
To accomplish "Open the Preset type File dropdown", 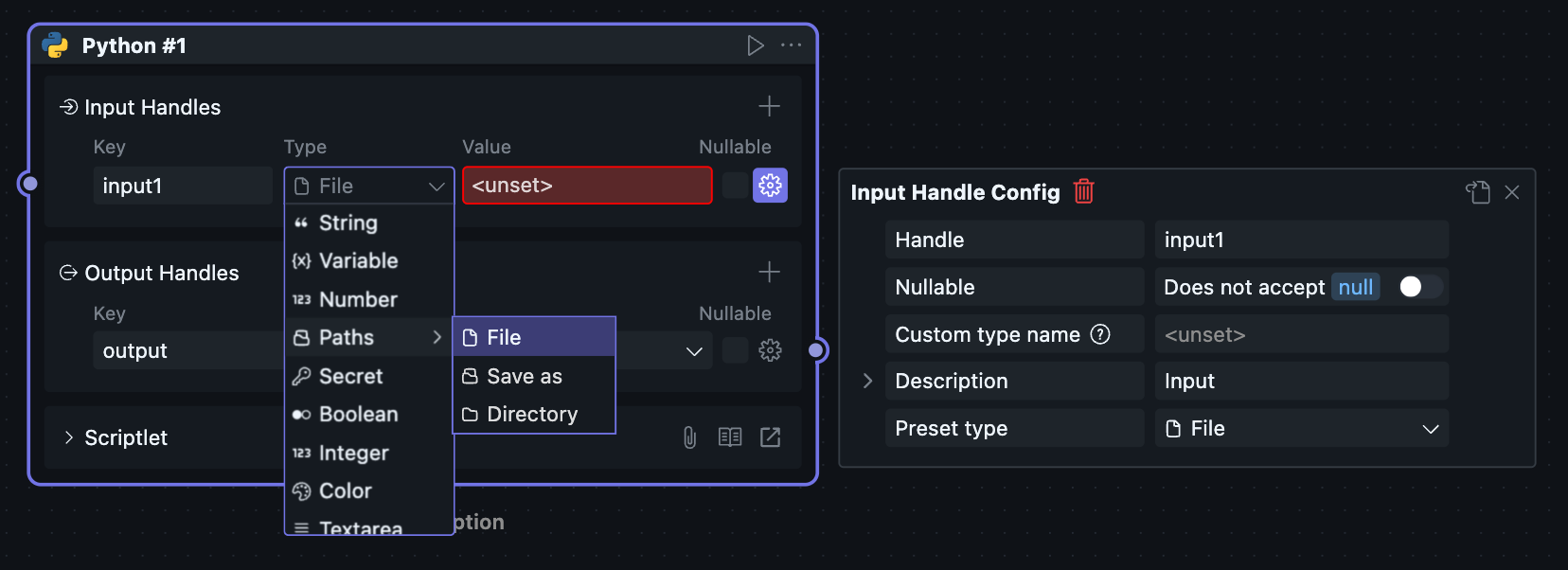I will click(1301, 429).
